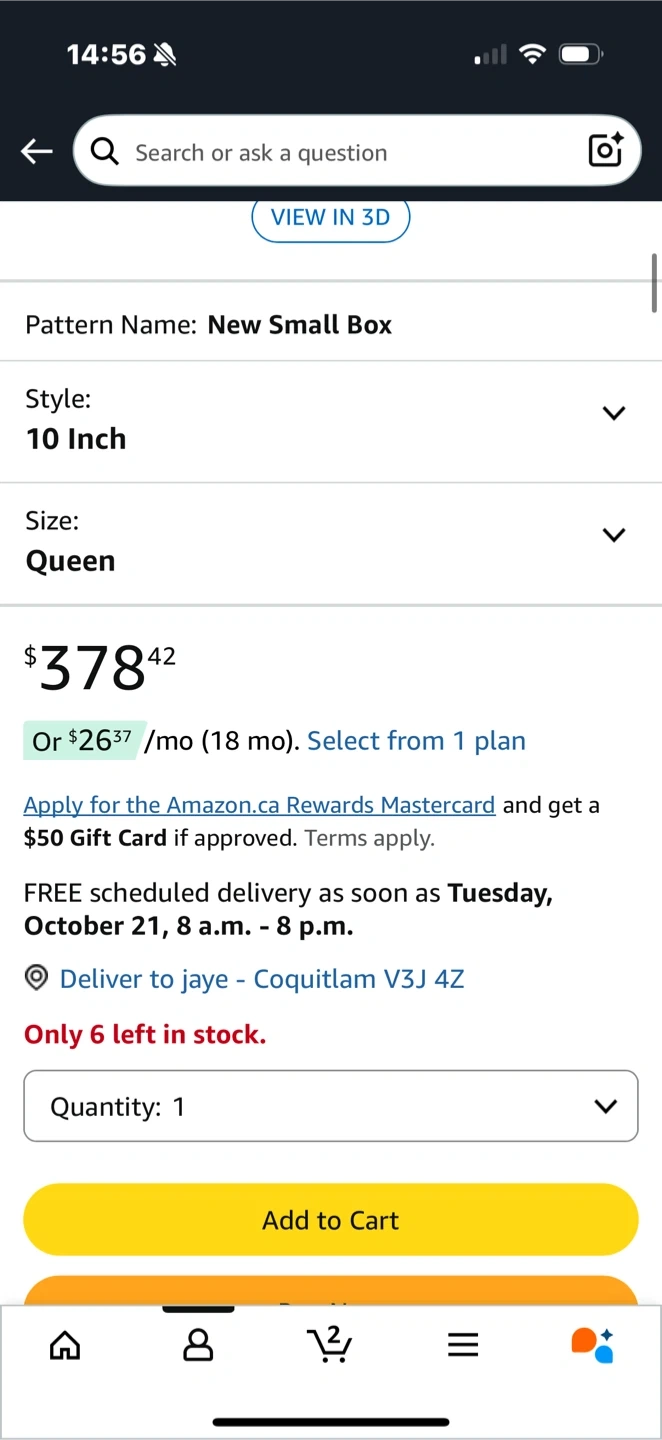Apply for the Amazon.ca Rewards Mastercard
Image resolution: width=662 pixels, height=1440 pixels.
click(x=259, y=805)
